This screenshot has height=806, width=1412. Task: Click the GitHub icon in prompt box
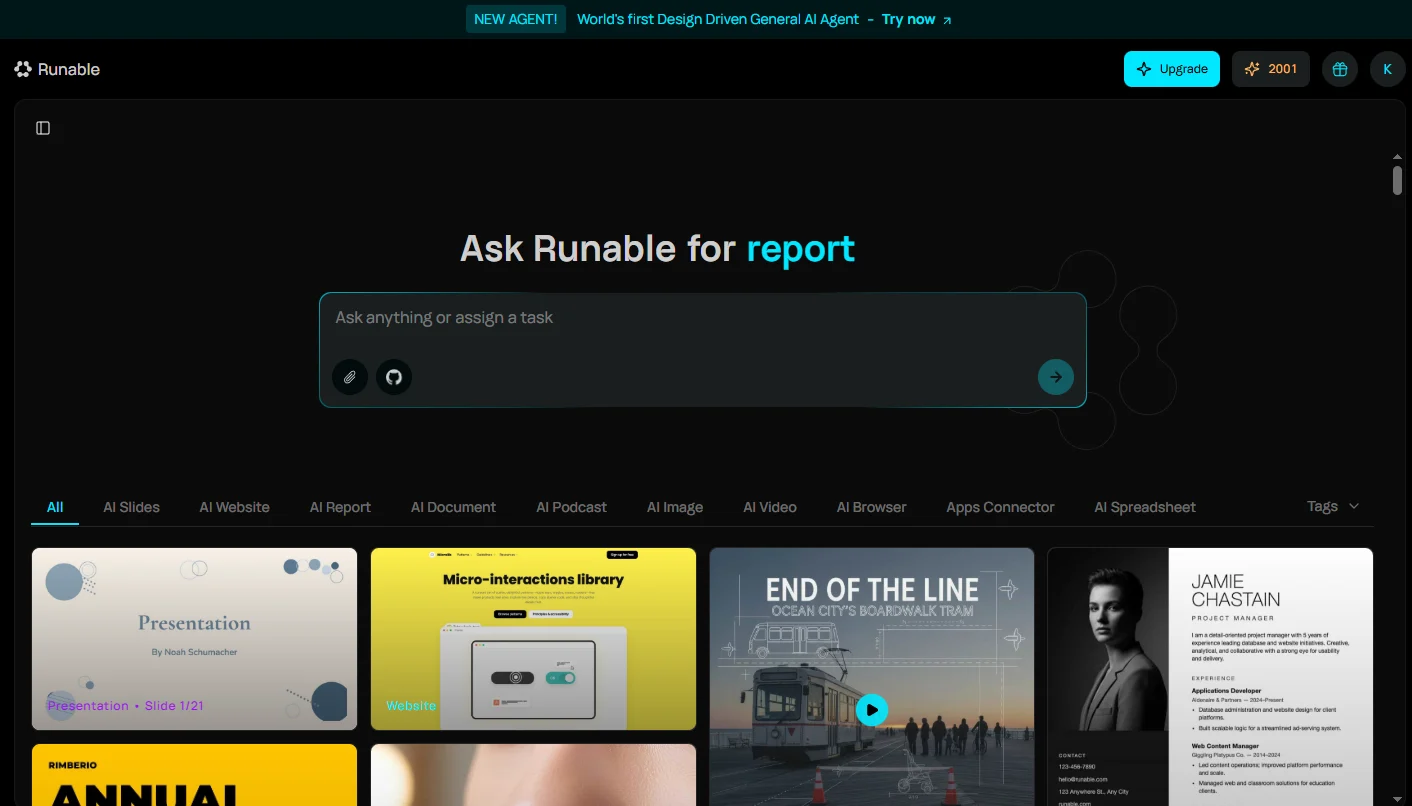click(394, 377)
